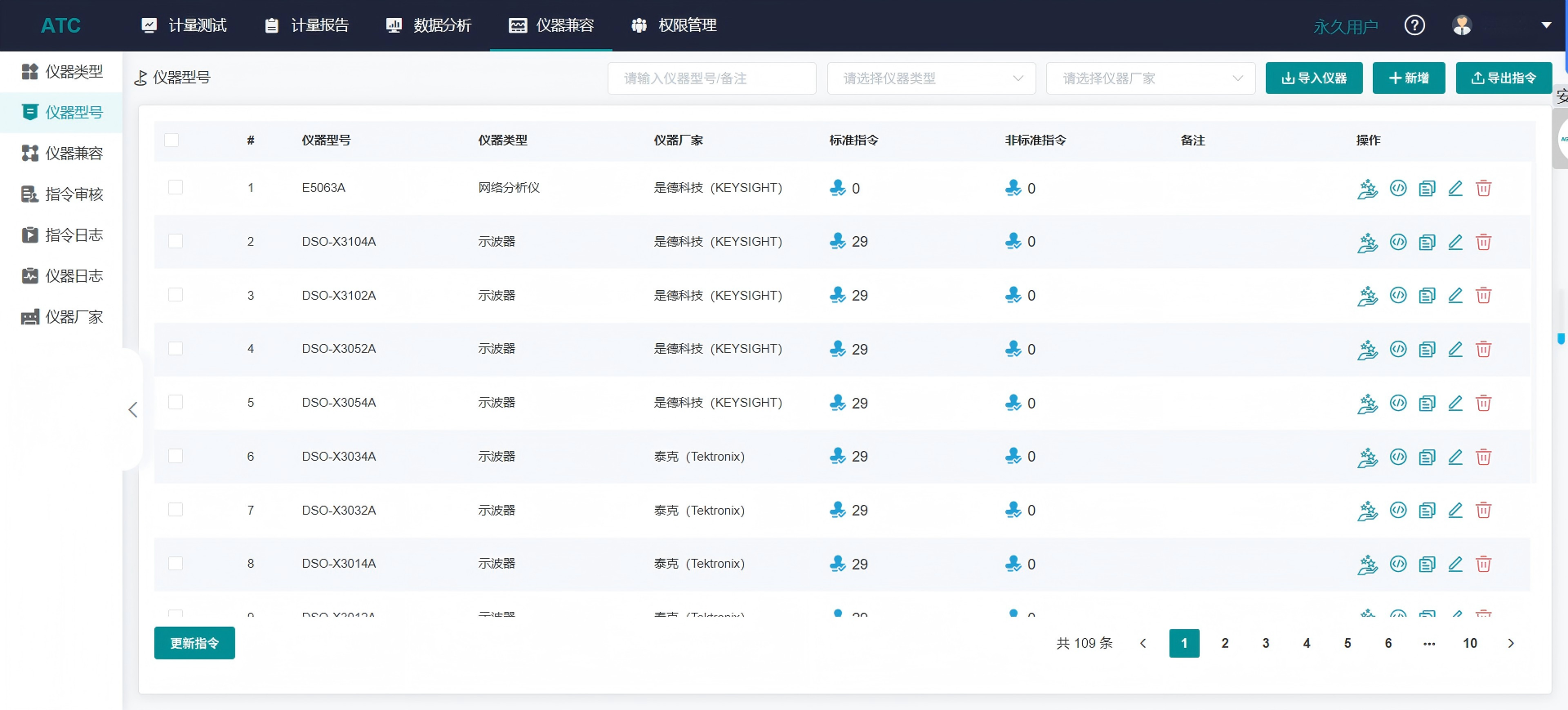The width and height of the screenshot is (1568, 710).
Task: Click hand-with-stars icon for DSO-X3032A
Action: coord(1367,511)
